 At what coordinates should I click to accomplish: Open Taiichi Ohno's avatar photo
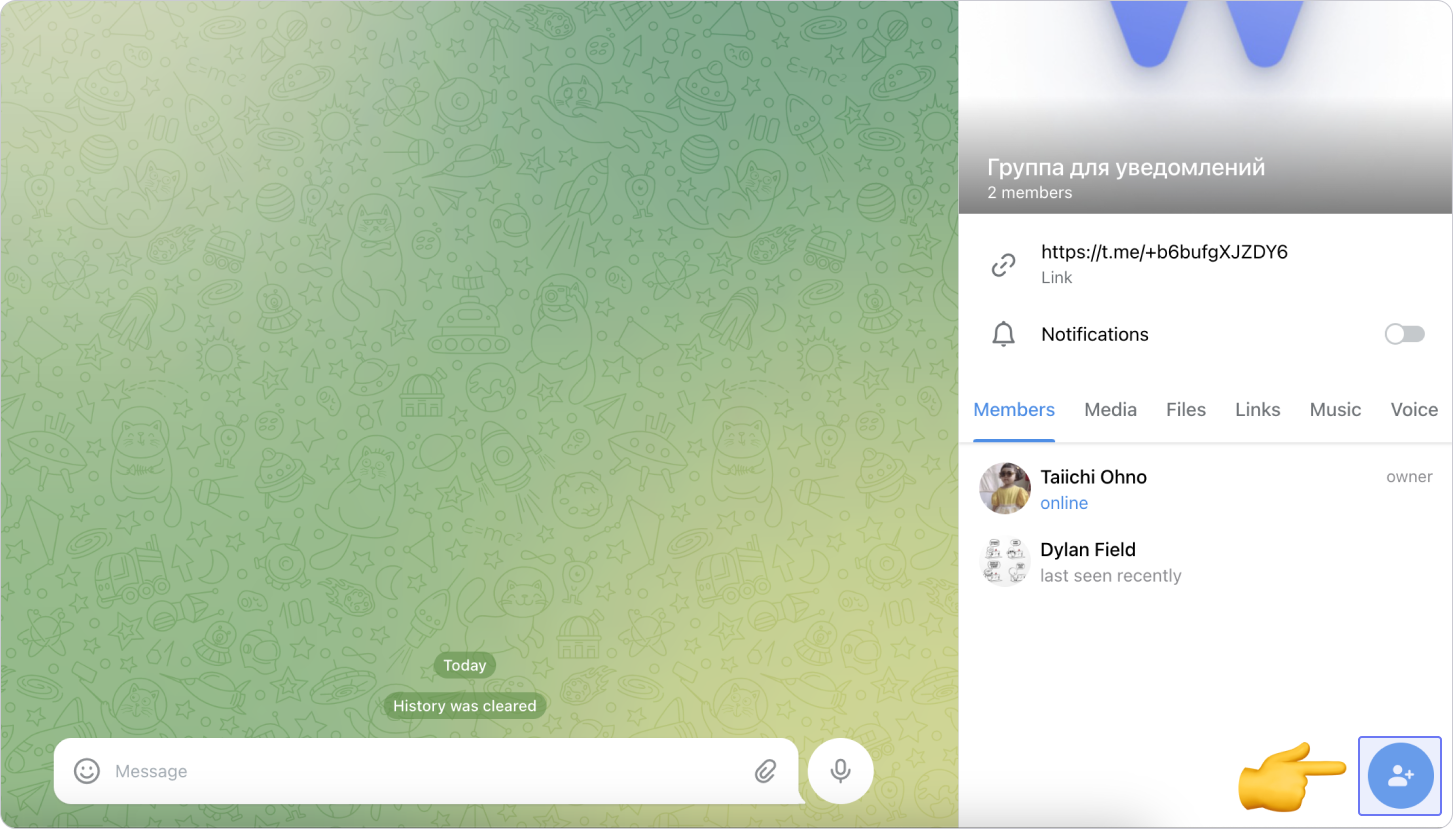coord(1005,489)
